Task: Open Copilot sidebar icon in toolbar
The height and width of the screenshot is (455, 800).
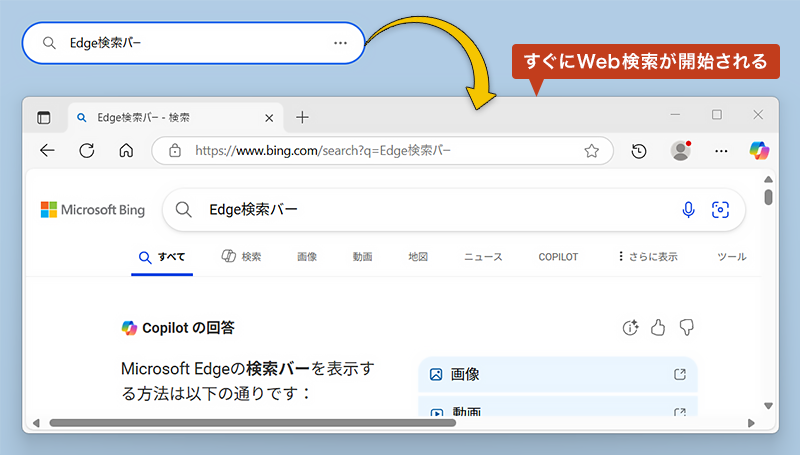Action: tap(759, 150)
